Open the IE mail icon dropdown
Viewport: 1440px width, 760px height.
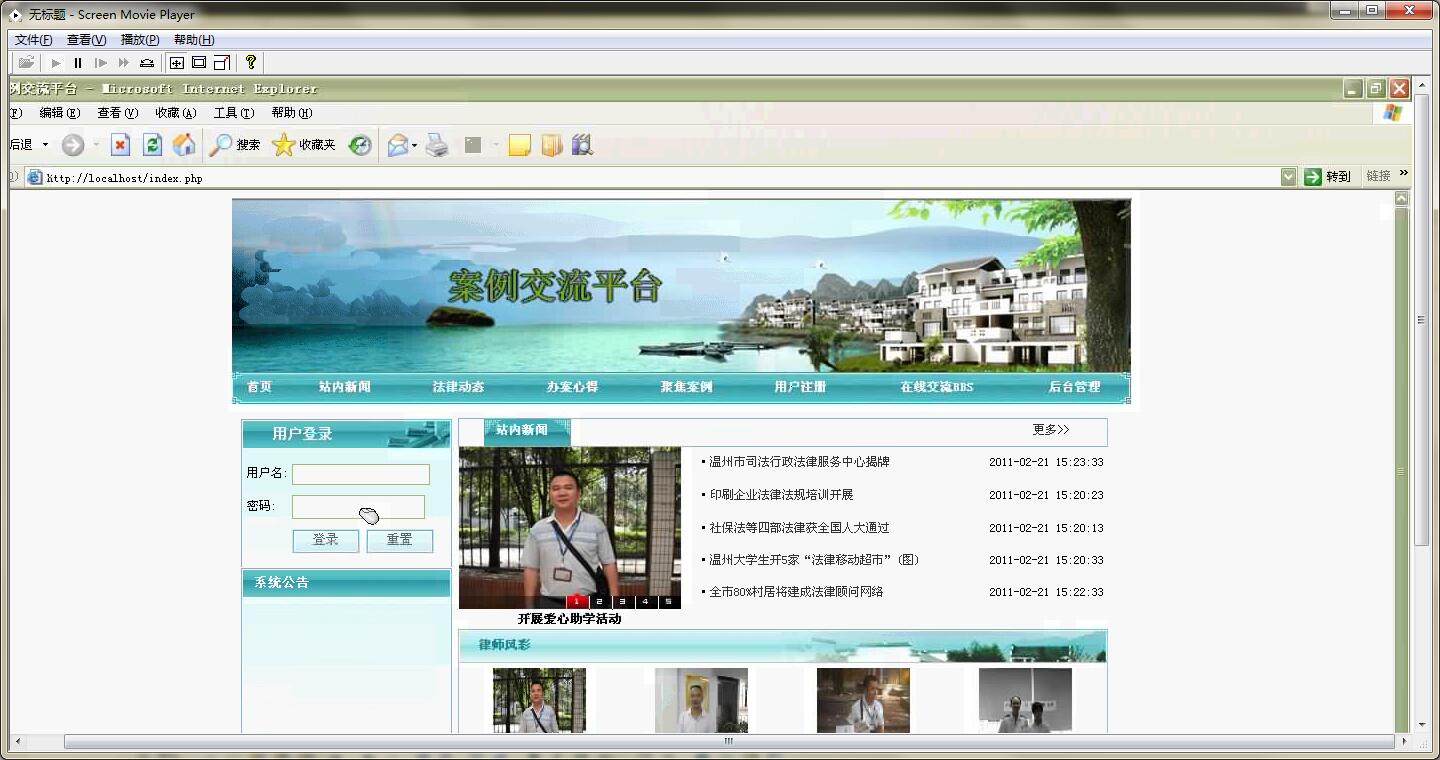coord(414,146)
